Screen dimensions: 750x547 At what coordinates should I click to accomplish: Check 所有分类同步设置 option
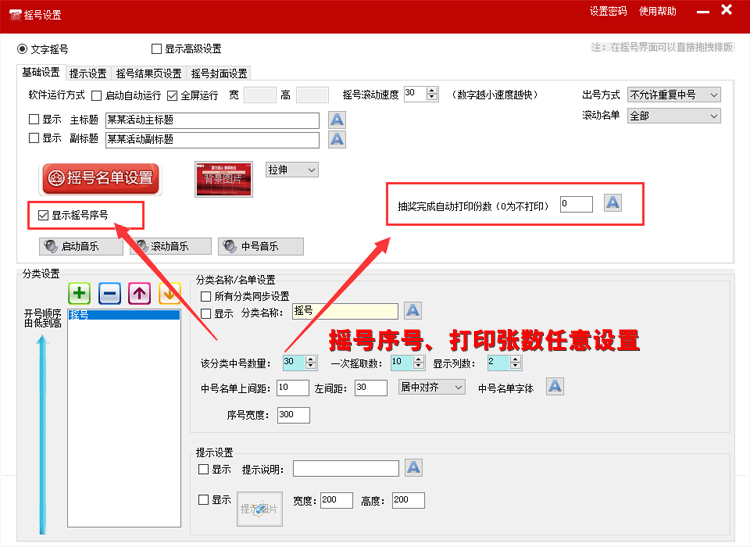pyautogui.click(x=206, y=296)
